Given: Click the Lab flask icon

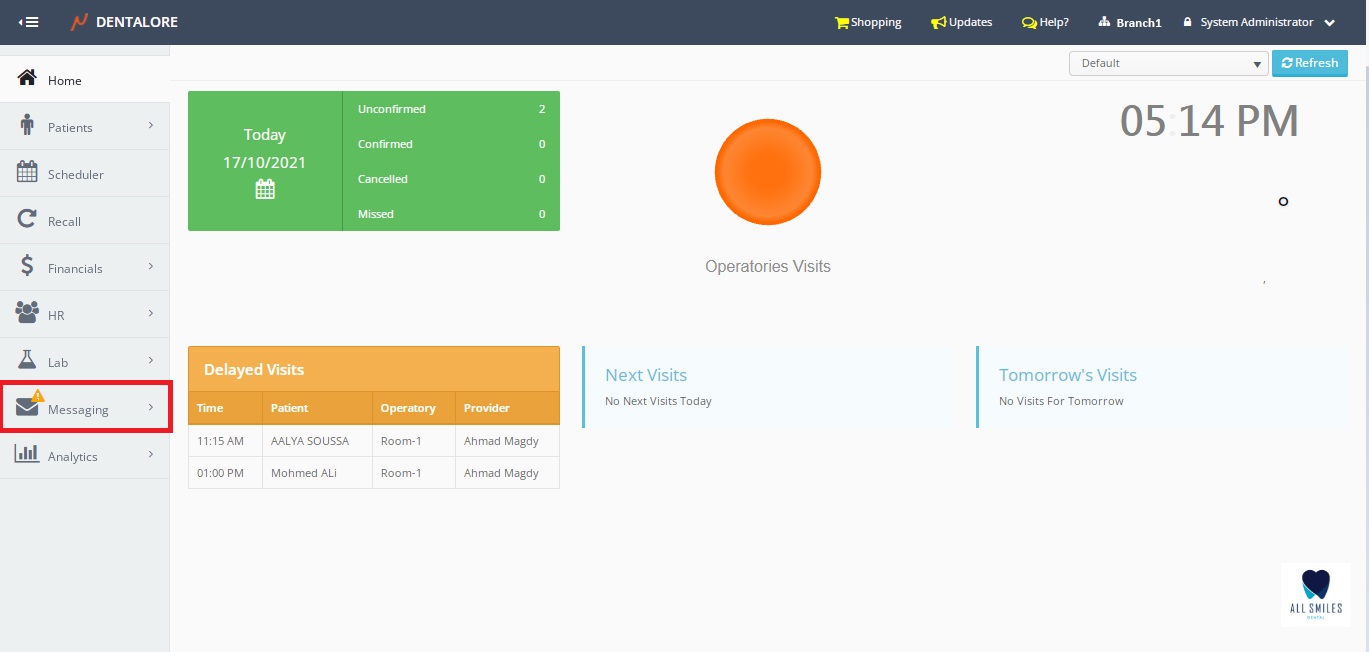Looking at the screenshot, I should (27, 361).
